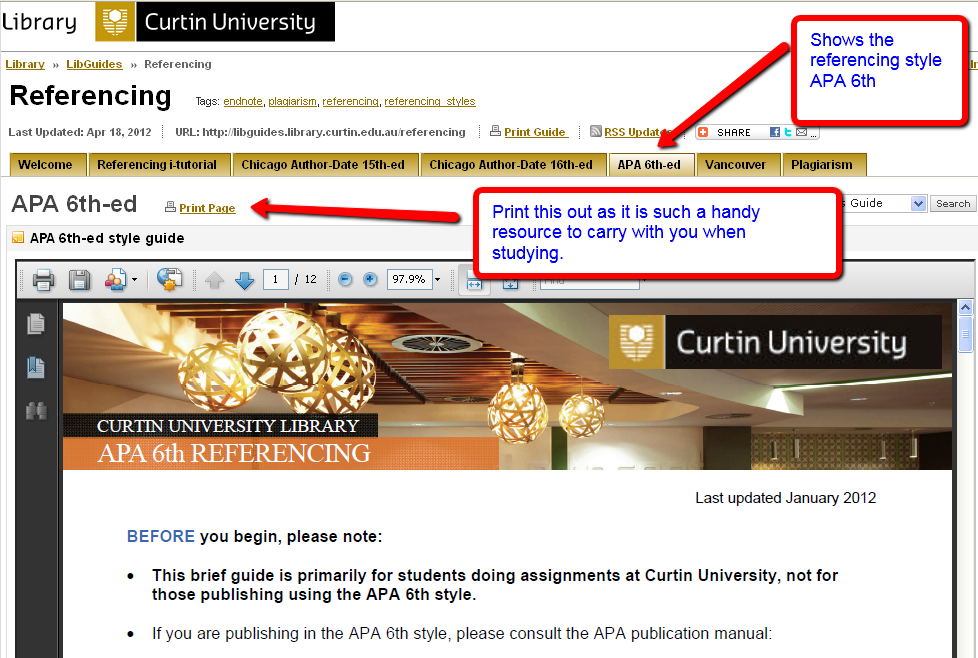Click the plagiarism tag link
This screenshot has height=658, width=978.
pyautogui.click(x=293, y=101)
